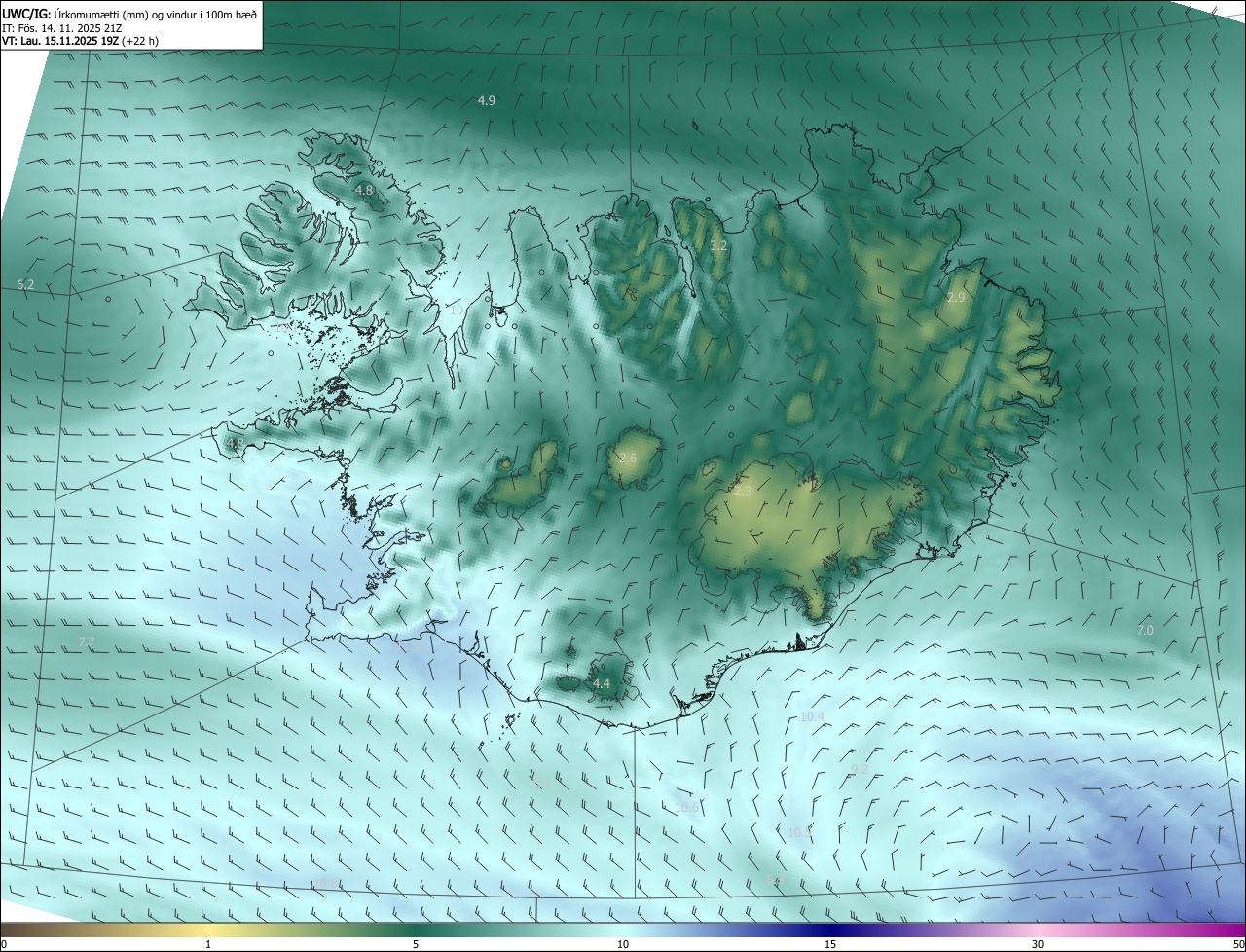Click the '1' tick on the colour scale
The image size is (1246, 952).
coord(208,944)
